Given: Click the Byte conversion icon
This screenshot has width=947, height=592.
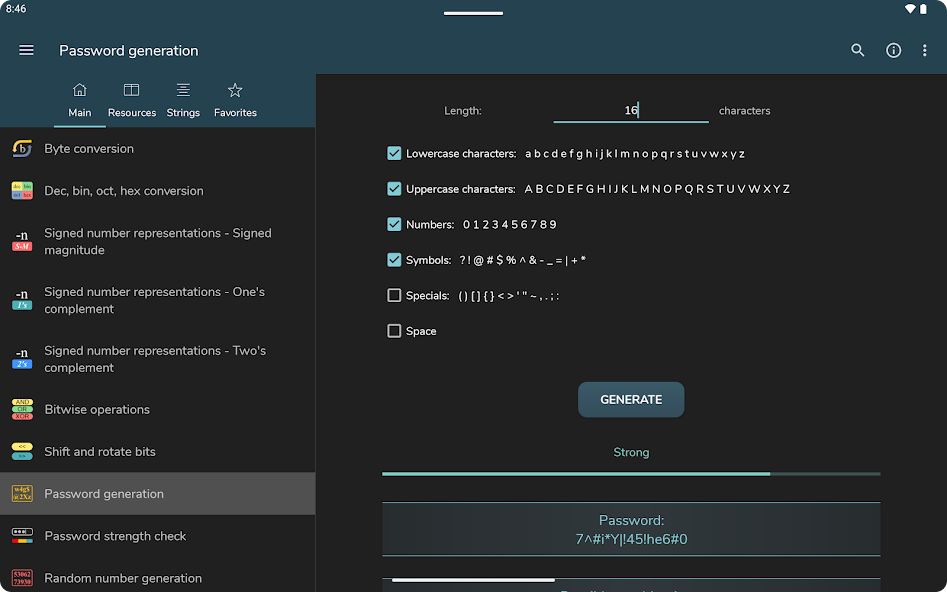Looking at the screenshot, I should [x=22, y=149].
